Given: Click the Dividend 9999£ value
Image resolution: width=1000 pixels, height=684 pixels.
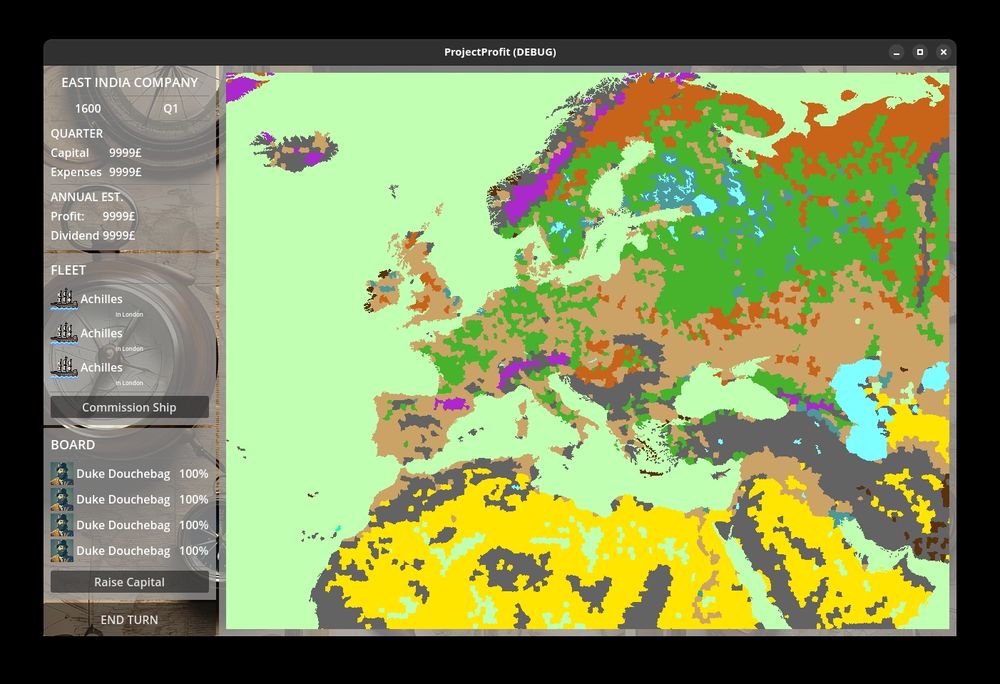Looking at the screenshot, I should tap(119, 236).
